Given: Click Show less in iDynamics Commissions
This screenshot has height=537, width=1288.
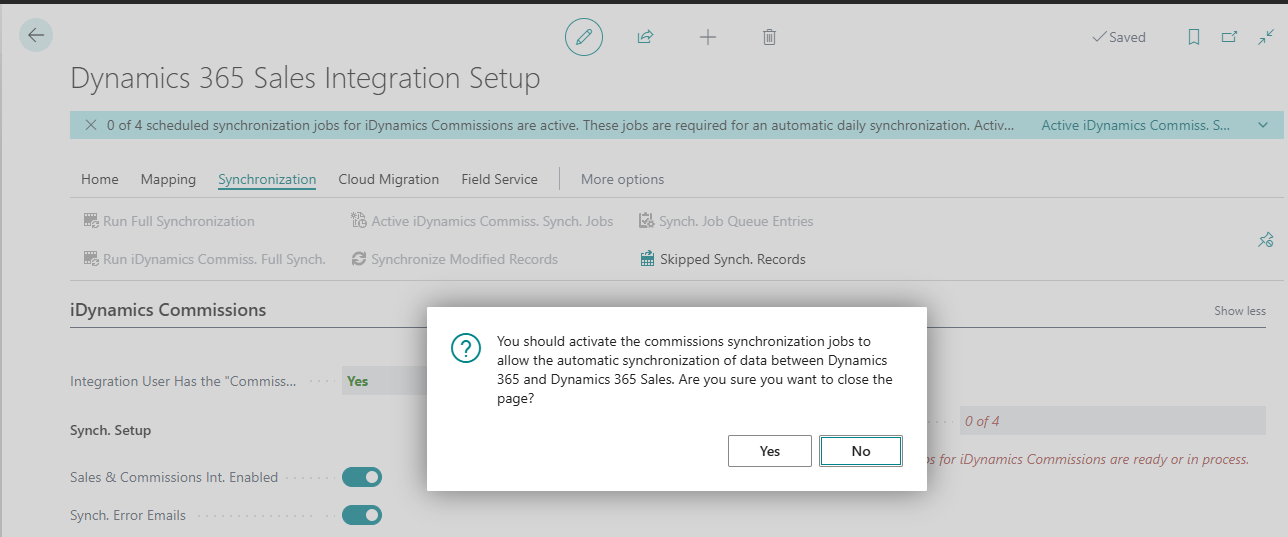Looking at the screenshot, I should 1240,311.
